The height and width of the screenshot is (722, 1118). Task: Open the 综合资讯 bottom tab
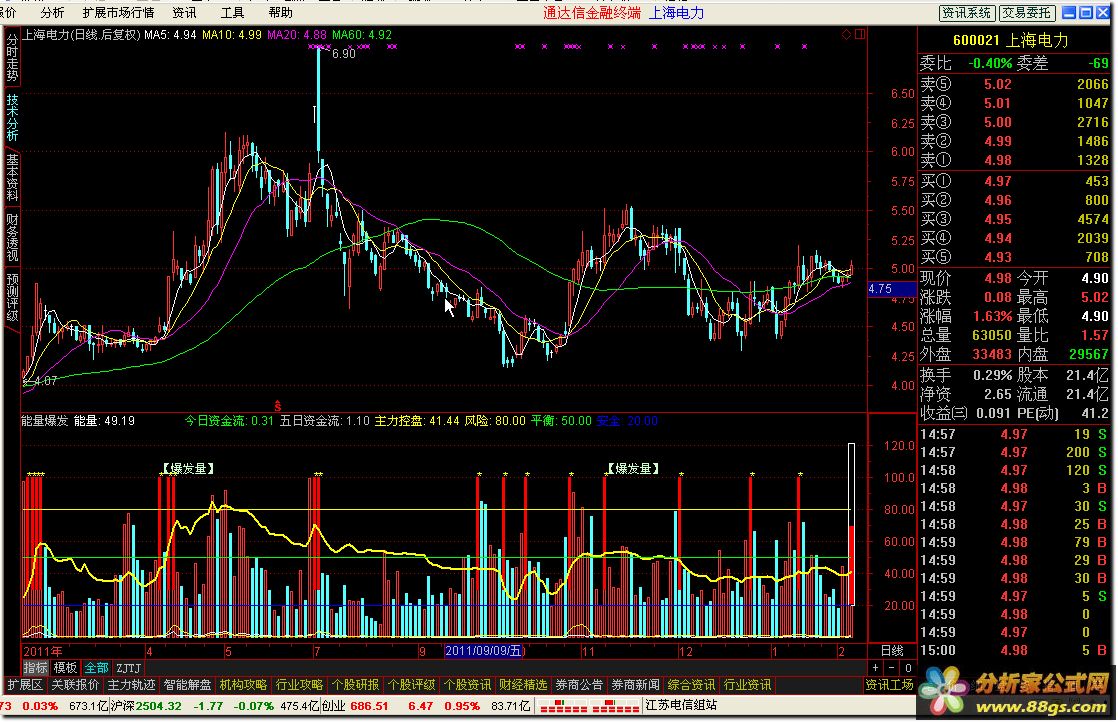691,685
